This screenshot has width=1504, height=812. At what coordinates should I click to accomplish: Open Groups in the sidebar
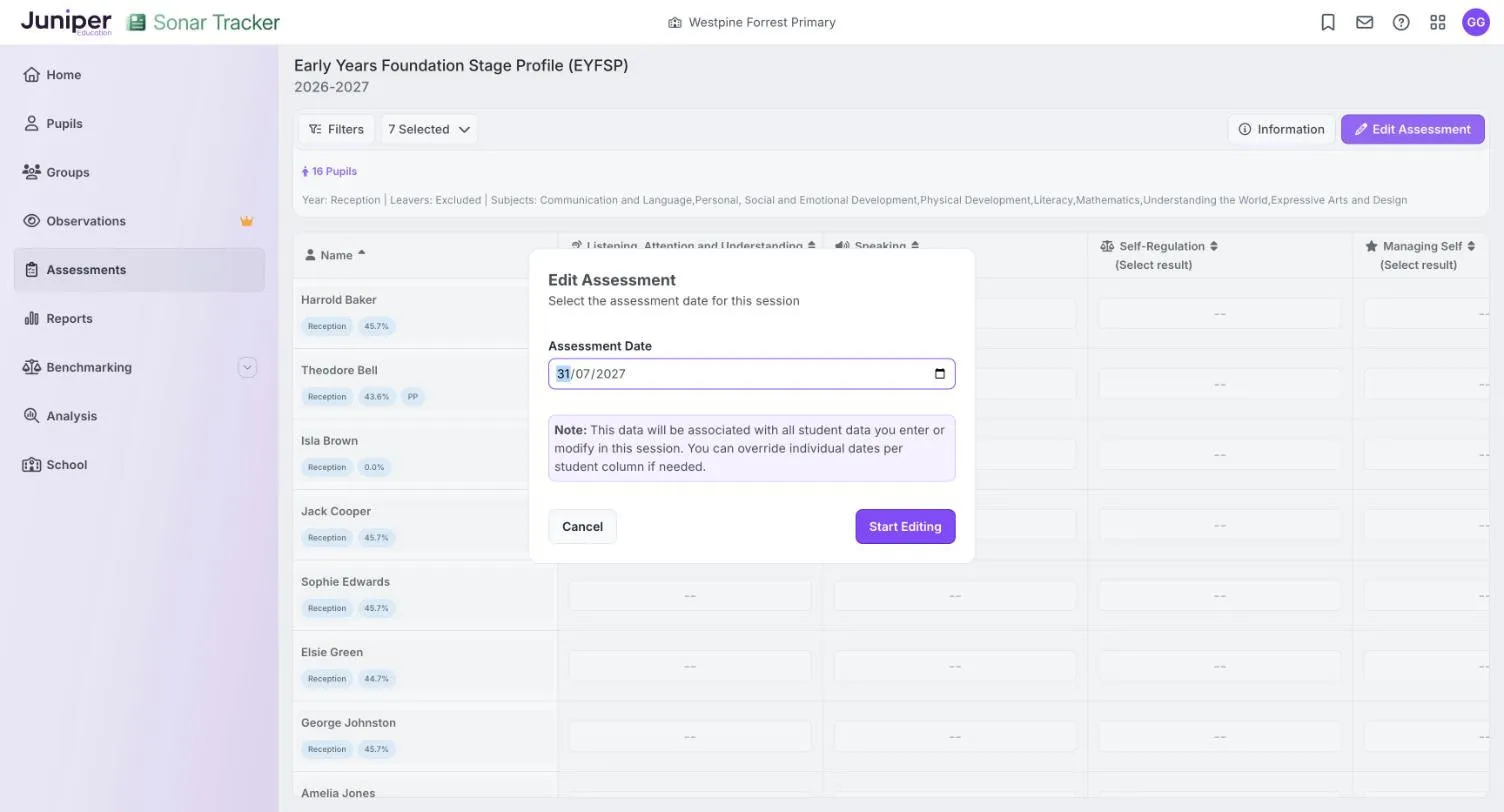(x=139, y=172)
